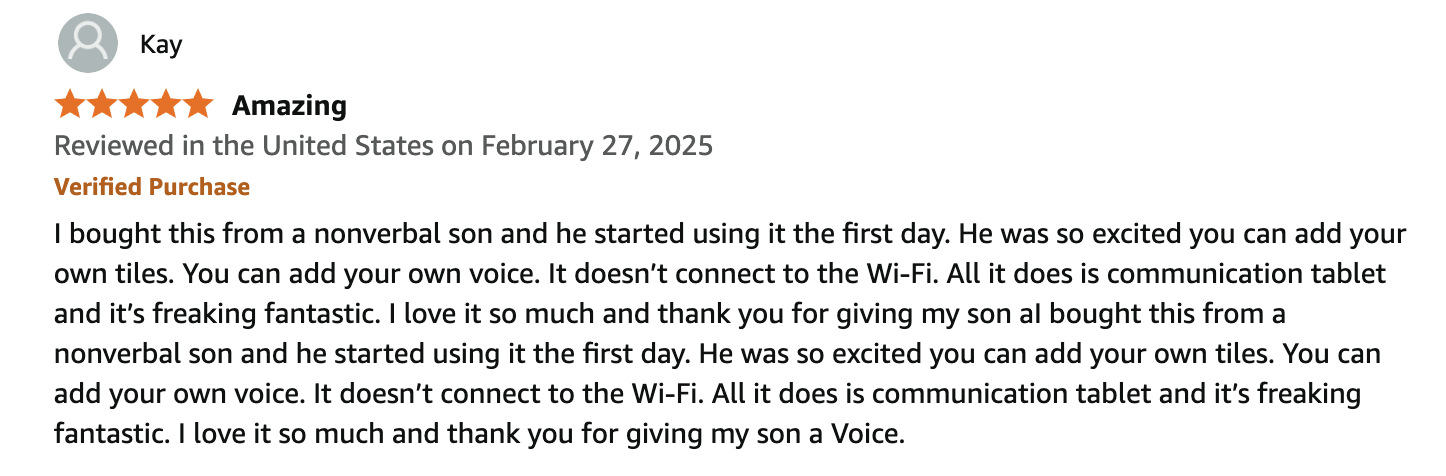Click the first orange rating star

point(70,104)
